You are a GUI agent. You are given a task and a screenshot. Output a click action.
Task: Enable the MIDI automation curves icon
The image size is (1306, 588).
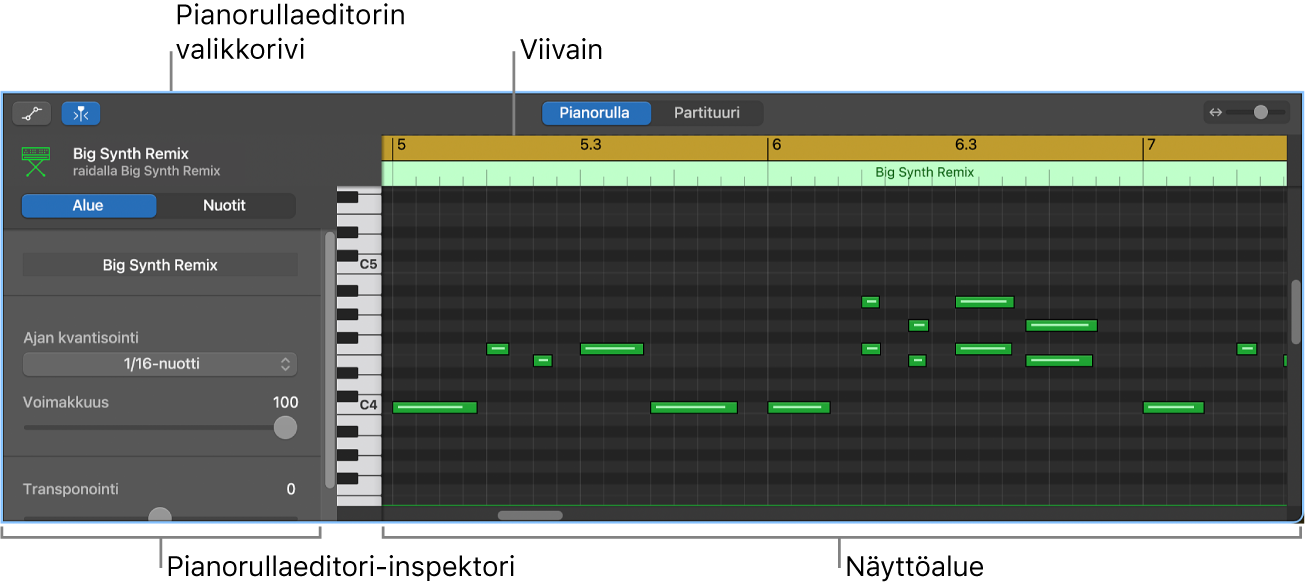31,112
